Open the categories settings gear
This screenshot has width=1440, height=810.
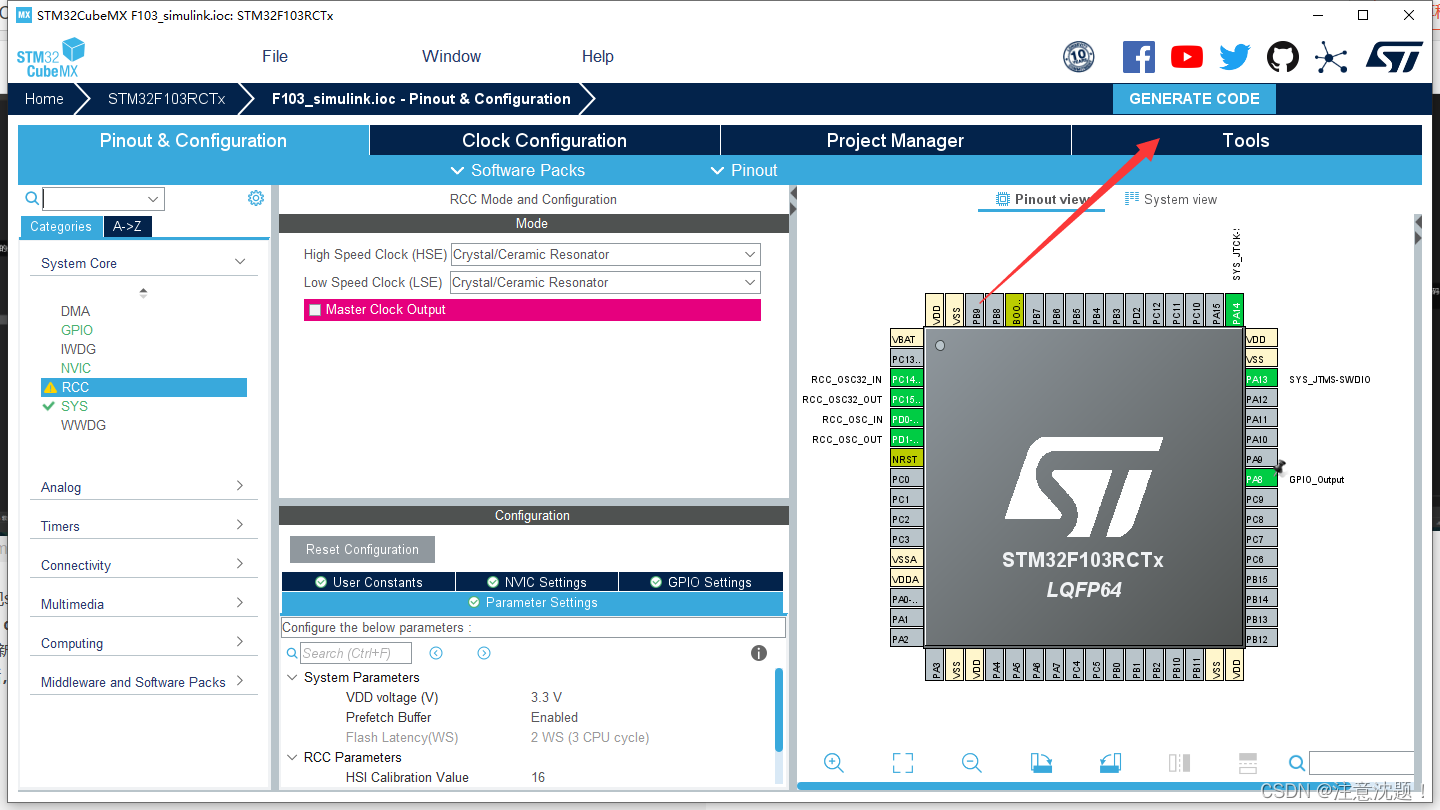pyautogui.click(x=256, y=198)
